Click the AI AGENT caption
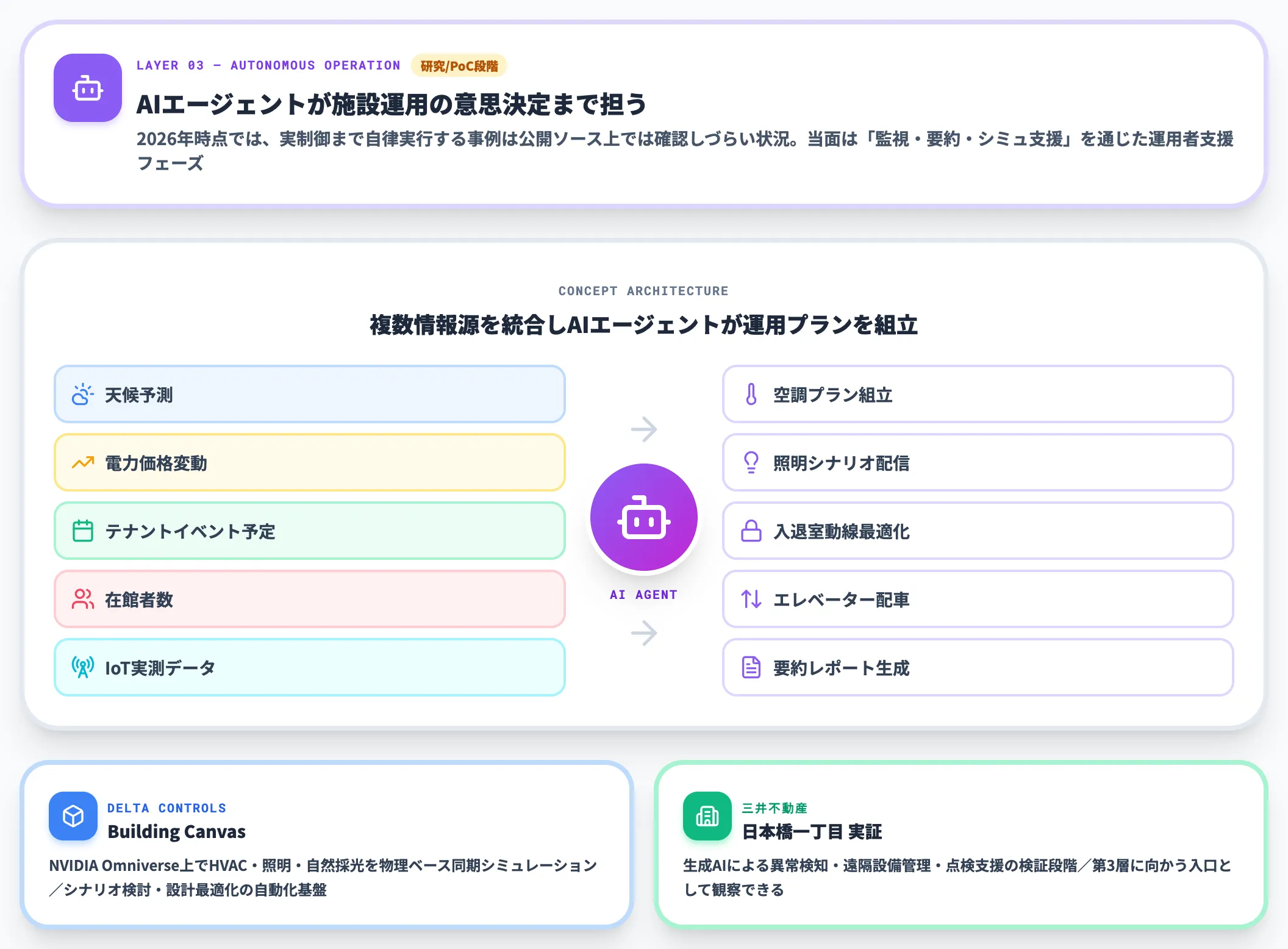Screen dimensions: 1288x949 point(643,595)
